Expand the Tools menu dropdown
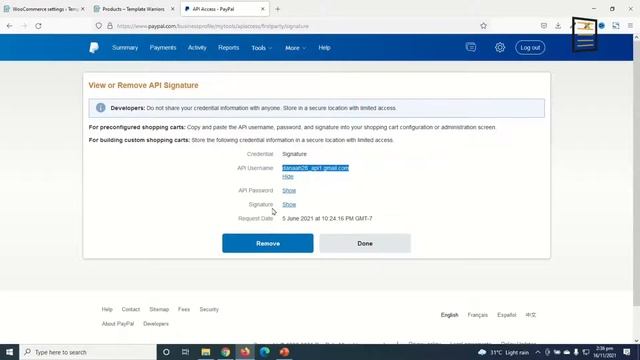Image resolution: width=640 pixels, height=360 pixels. 261,48
